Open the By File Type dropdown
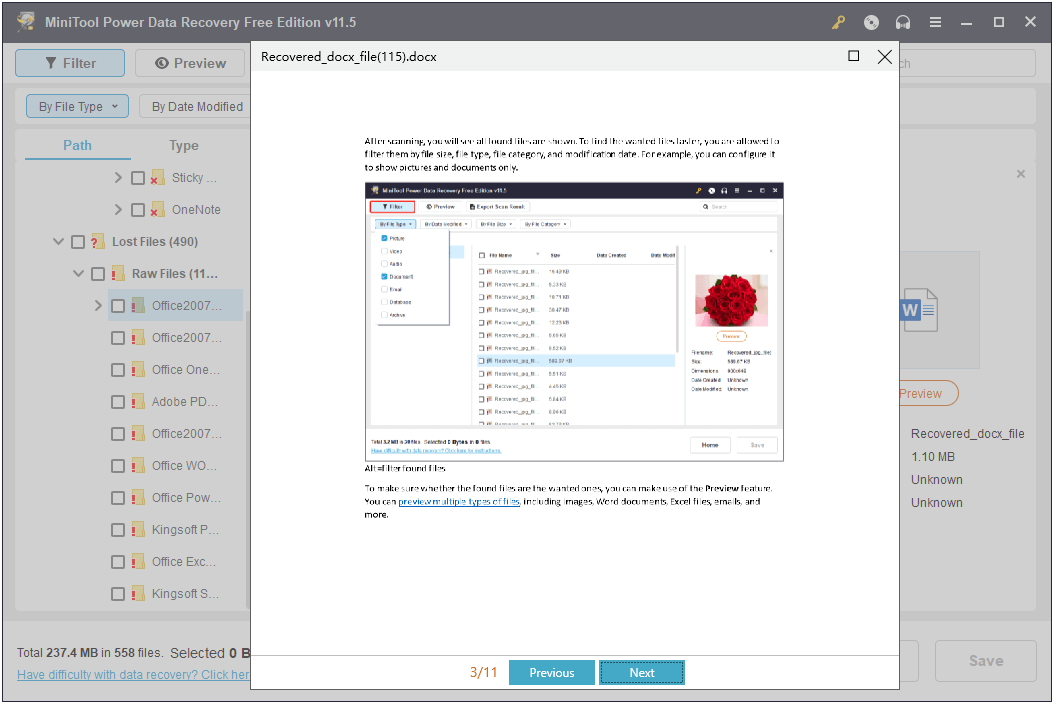1054x704 pixels. pyautogui.click(x=77, y=106)
